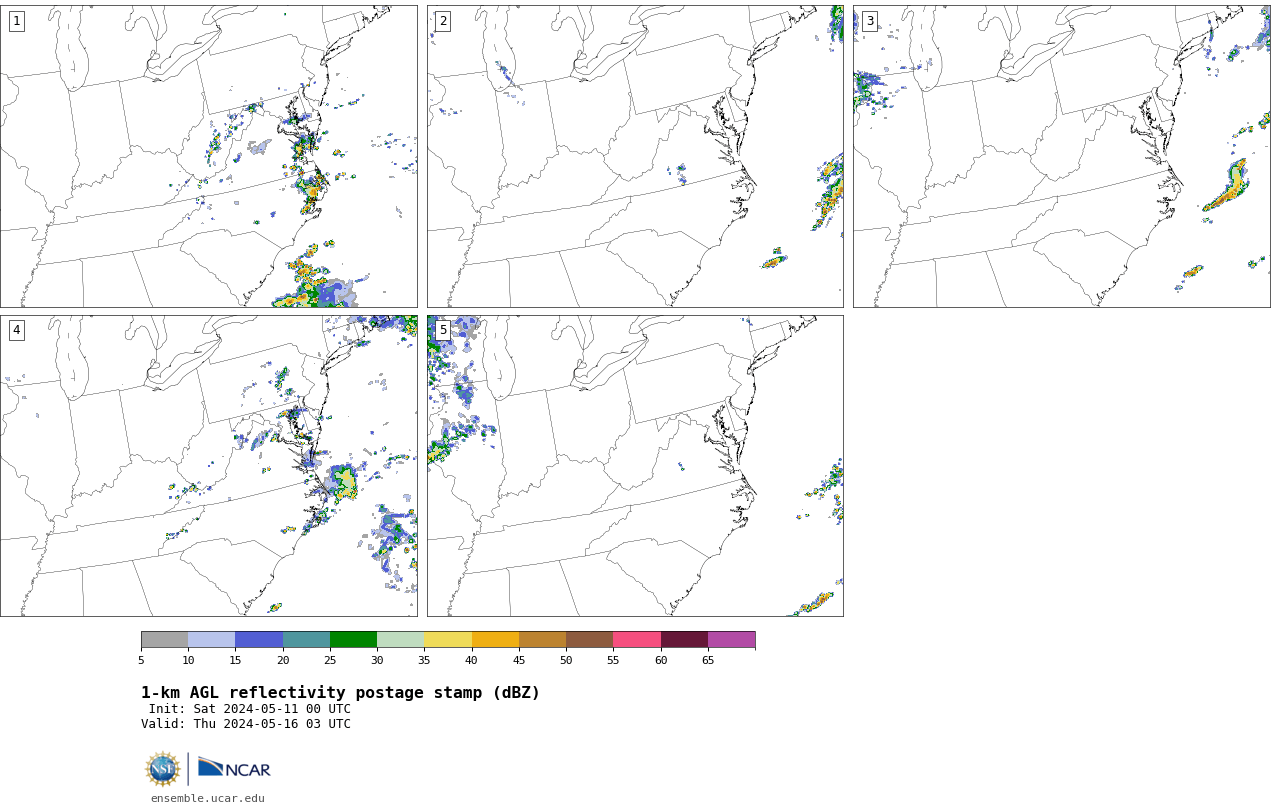Click panel number label 2
The width and height of the screenshot is (1280, 809).
pyautogui.click(x=443, y=21)
